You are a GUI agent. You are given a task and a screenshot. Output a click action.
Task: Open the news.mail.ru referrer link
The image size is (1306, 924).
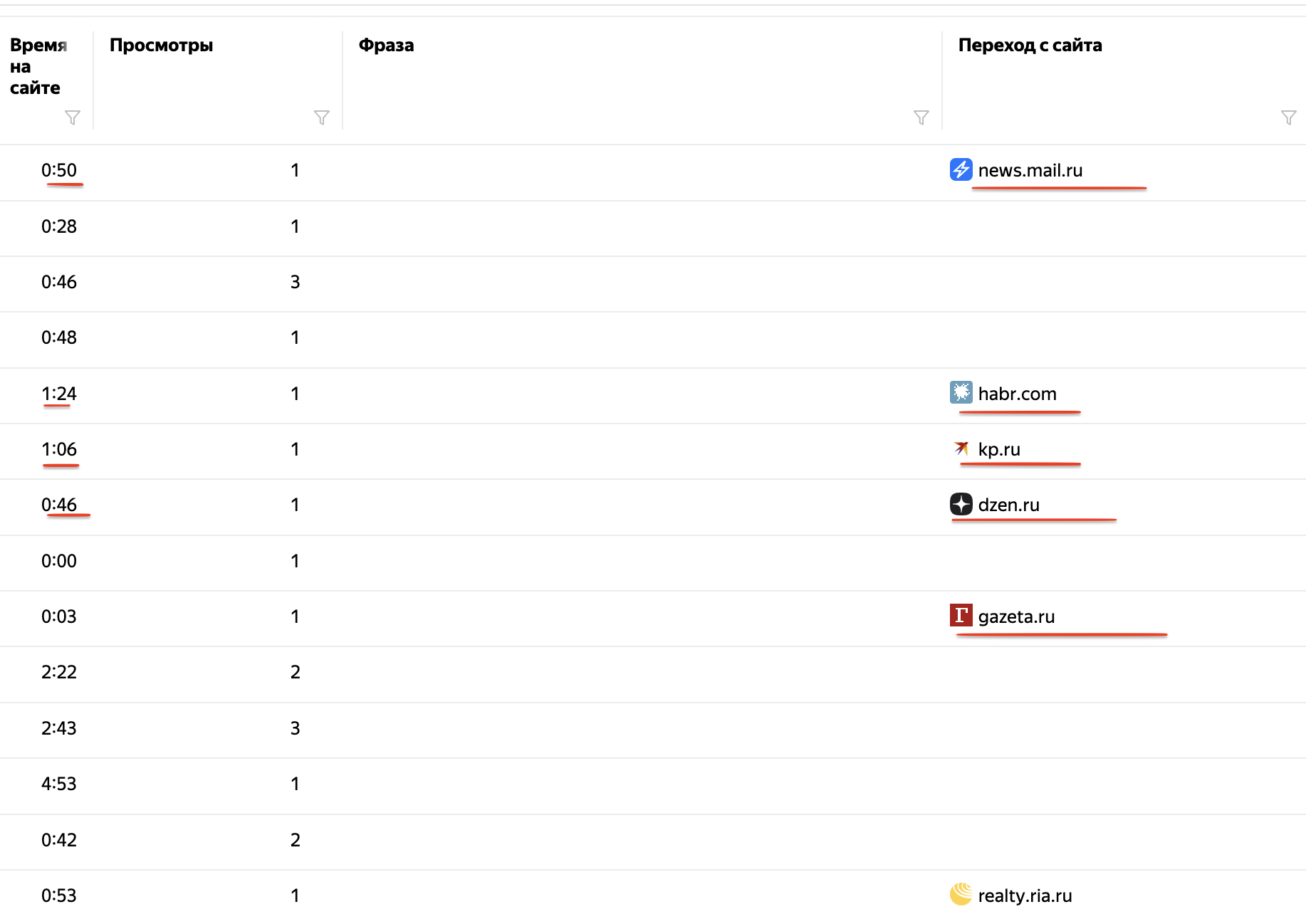[x=1030, y=171]
